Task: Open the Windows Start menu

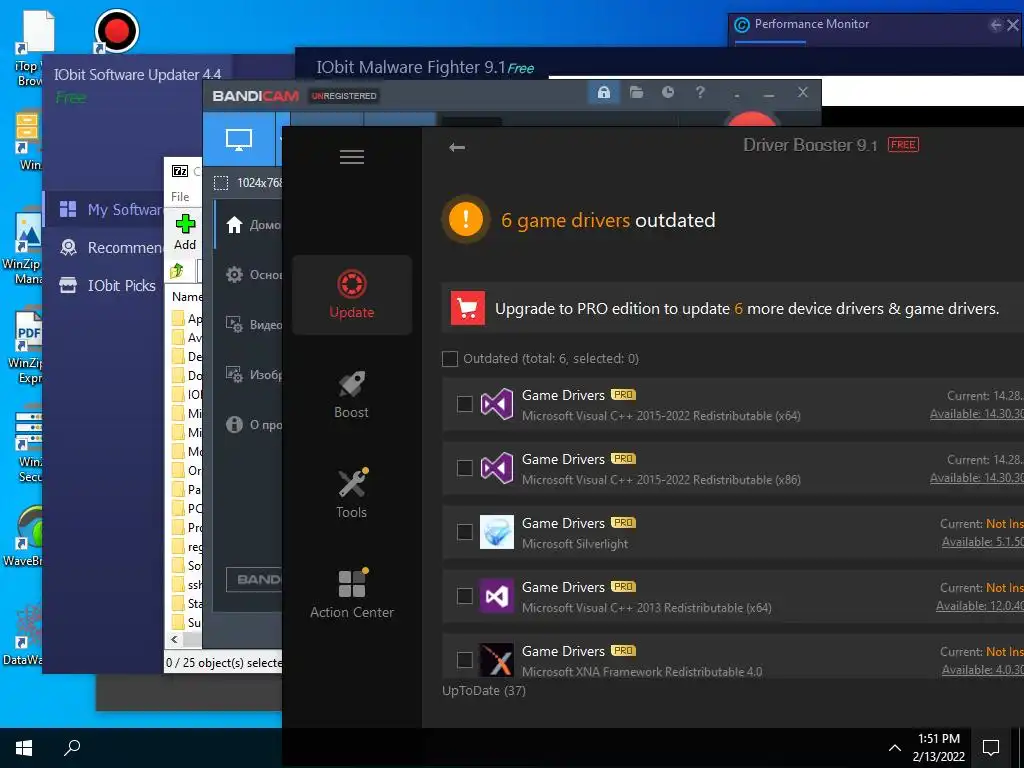Action: click(x=24, y=748)
